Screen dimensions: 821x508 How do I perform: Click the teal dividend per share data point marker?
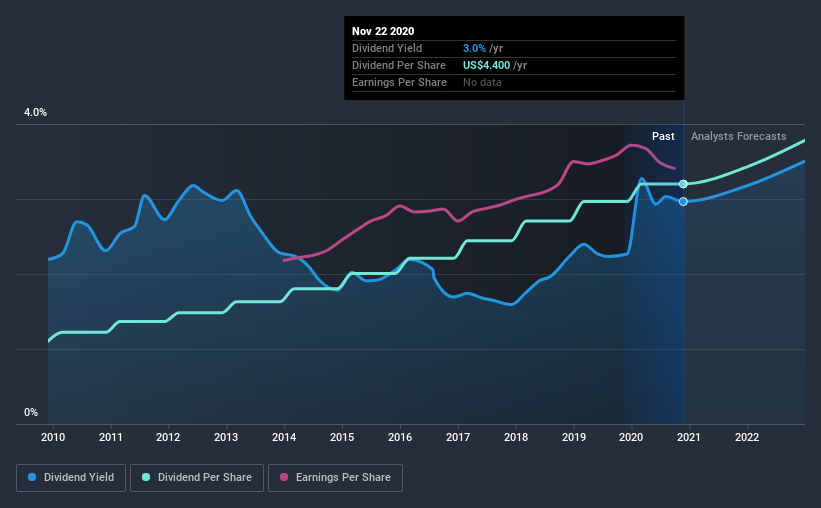tap(683, 184)
